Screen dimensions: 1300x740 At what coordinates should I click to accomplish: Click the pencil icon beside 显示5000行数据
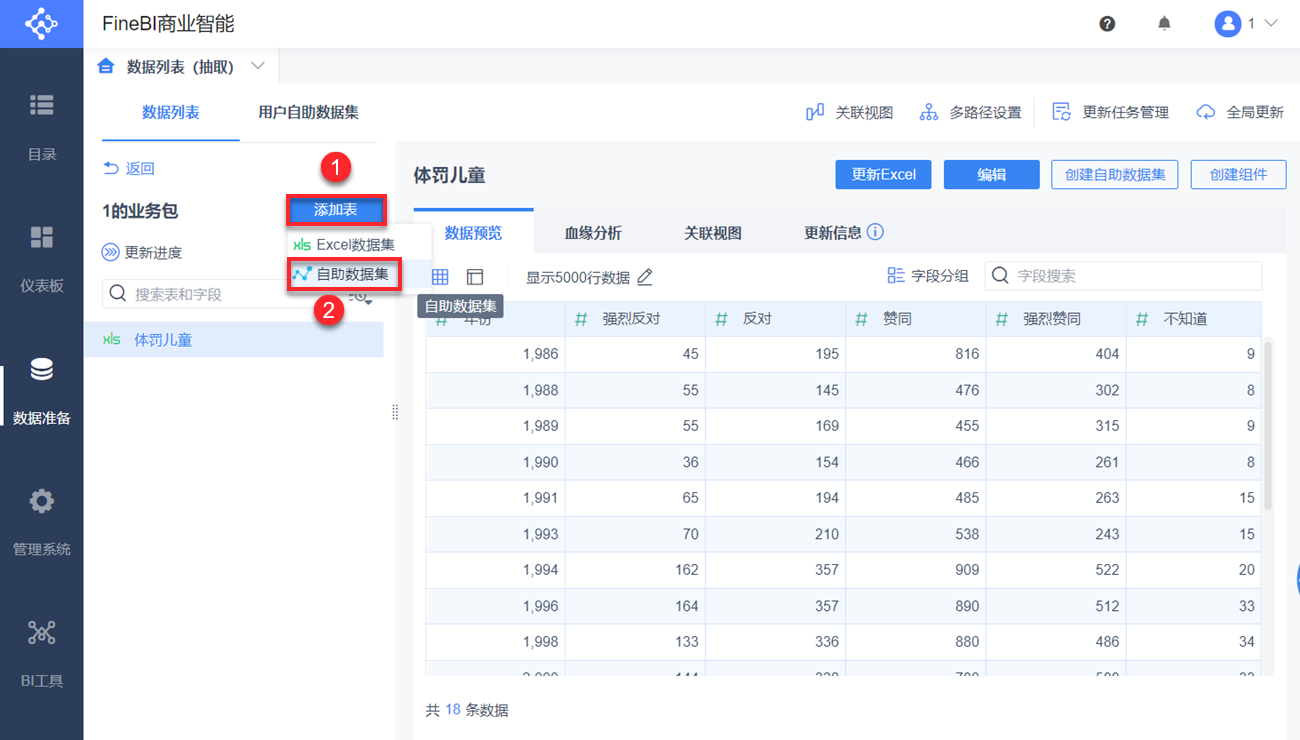tap(645, 276)
